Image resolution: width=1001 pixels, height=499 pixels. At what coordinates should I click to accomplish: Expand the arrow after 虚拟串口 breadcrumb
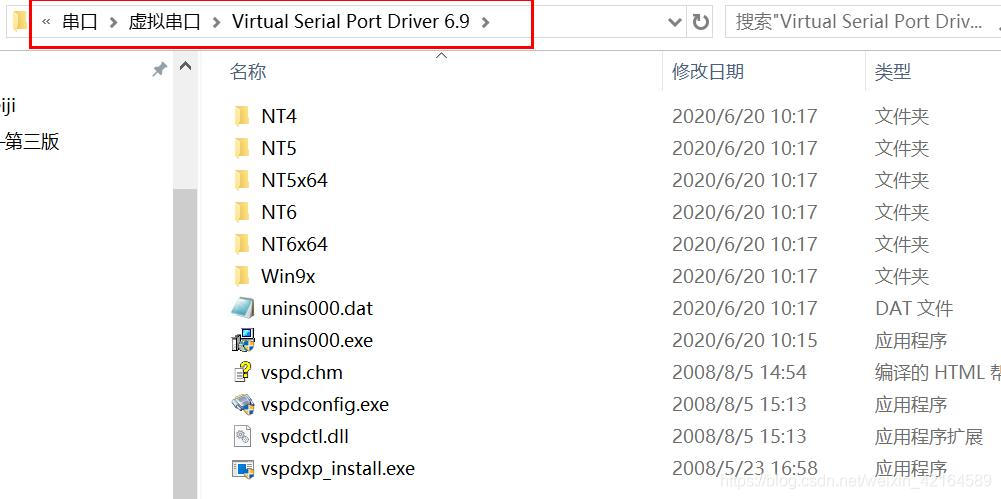coord(216,22)
